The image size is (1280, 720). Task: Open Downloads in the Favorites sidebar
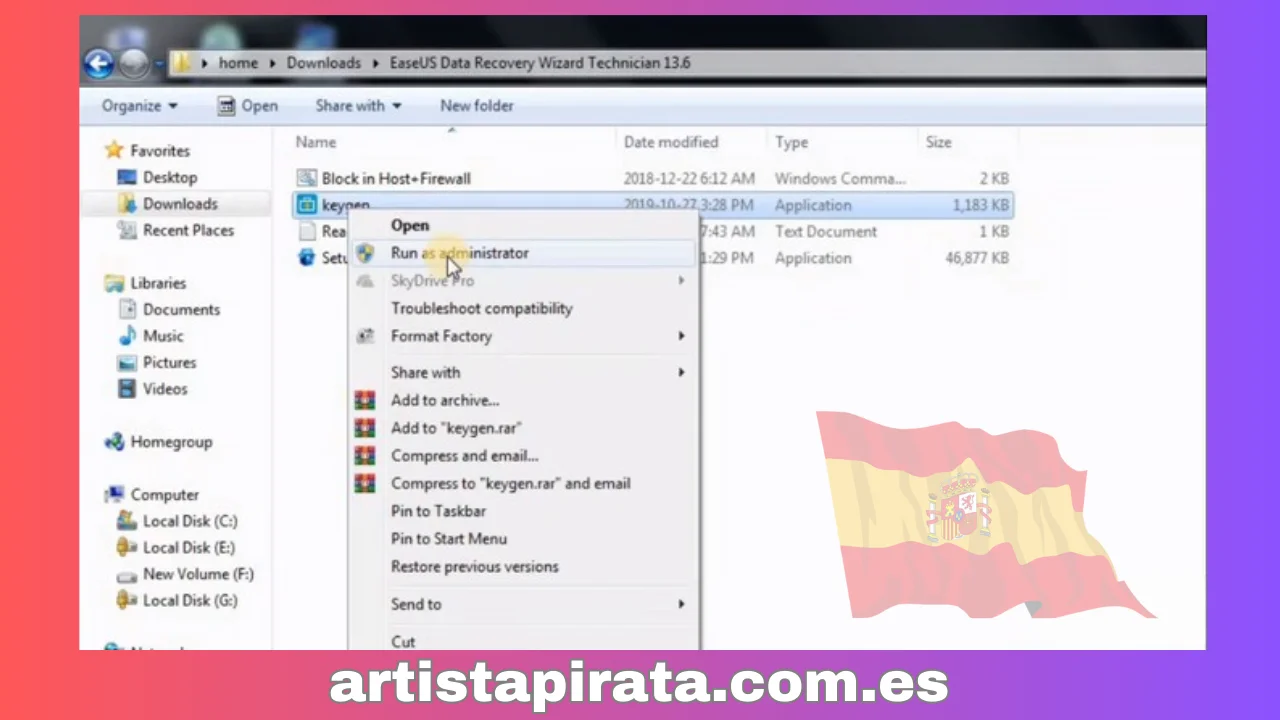[x=180, y=204]
